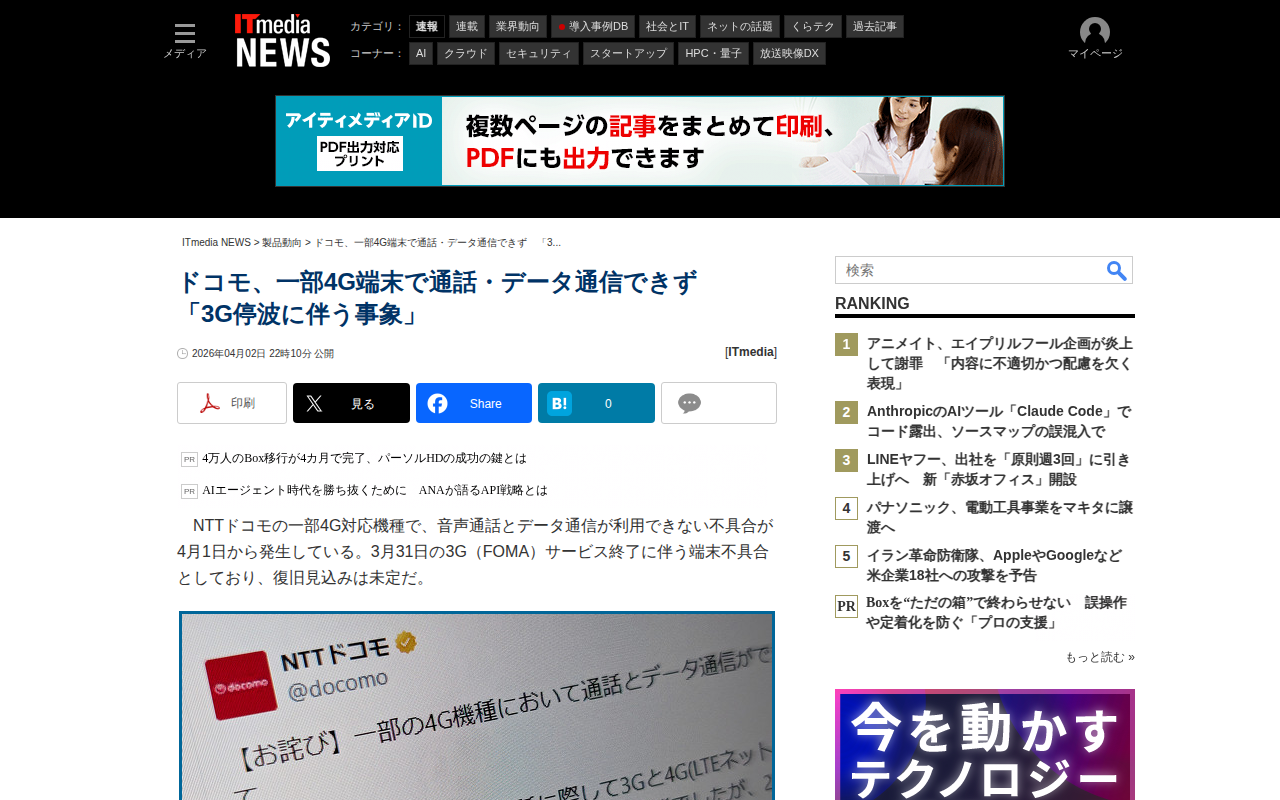Screen dimensions: 1280x800
Task: Go to 製品動向 breadcrumb link
Action: [282, 243]
